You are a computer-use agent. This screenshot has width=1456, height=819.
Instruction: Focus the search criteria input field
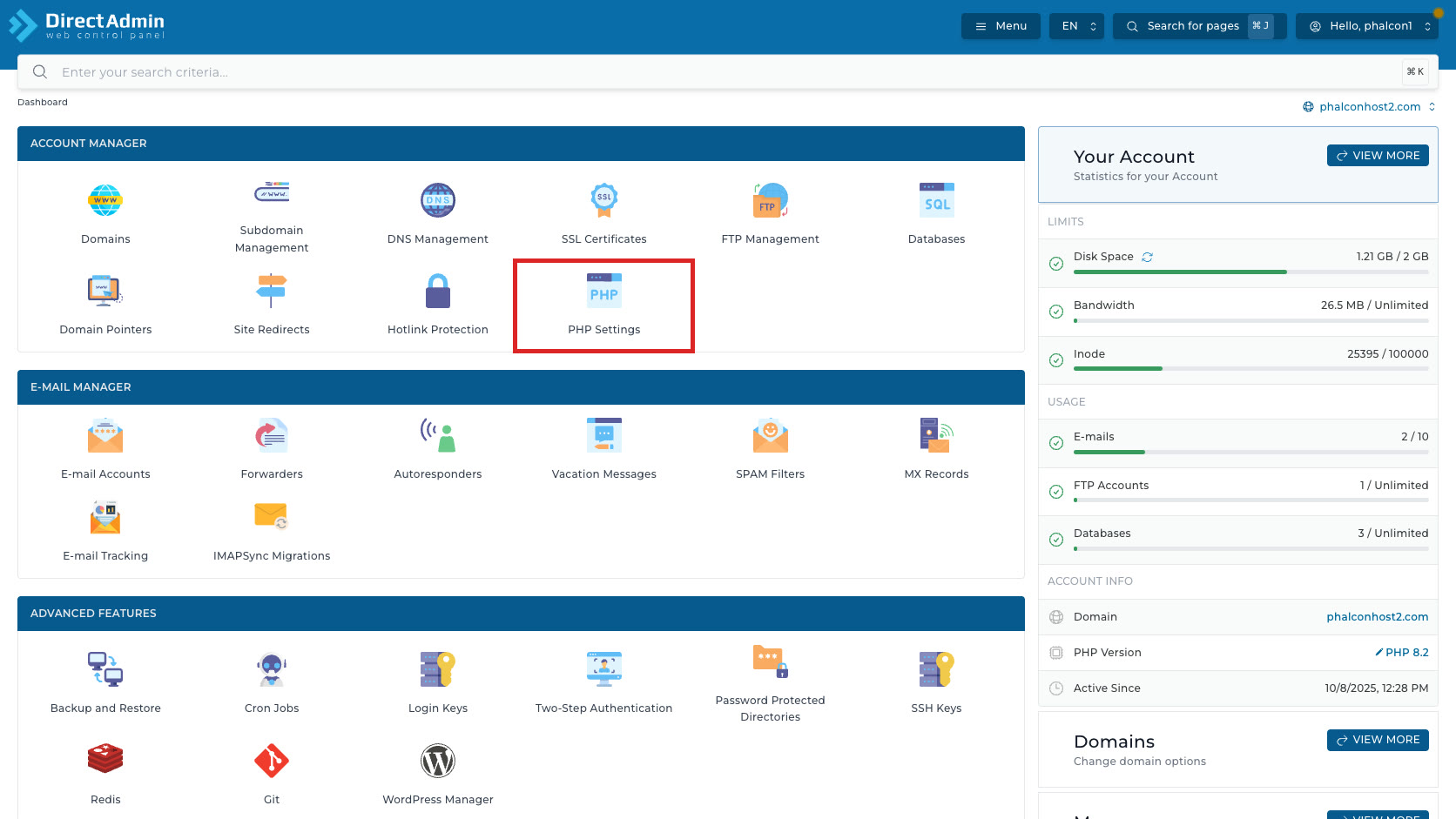click(728, 72)
